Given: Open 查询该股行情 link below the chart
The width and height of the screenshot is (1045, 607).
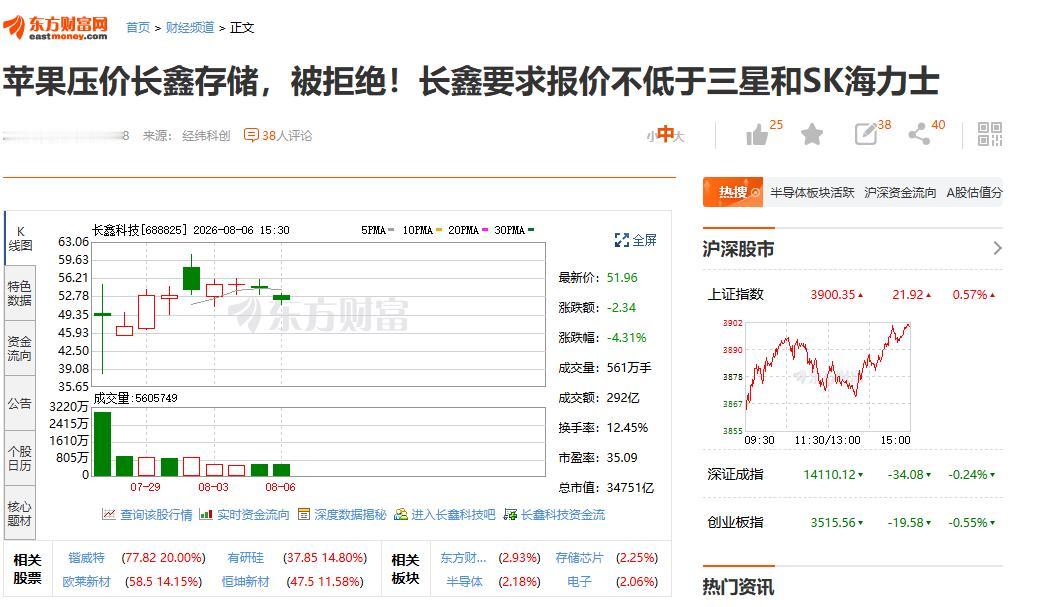Looking at the screenshot, I should click(x=156, y=514).
